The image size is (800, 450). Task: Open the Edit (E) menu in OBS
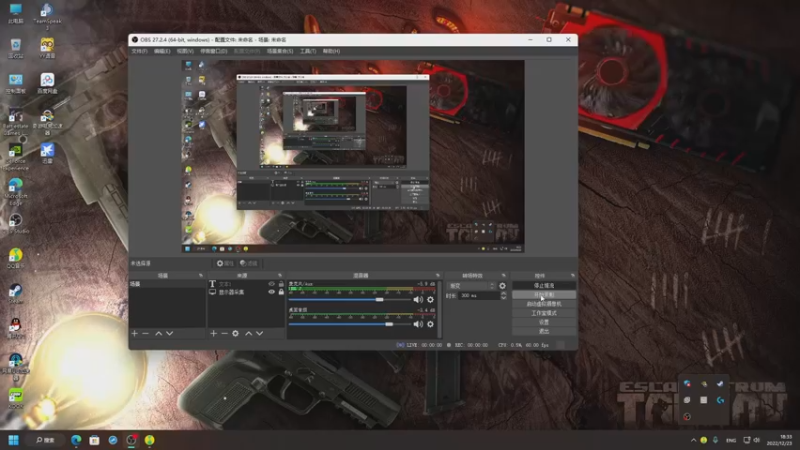162,51
